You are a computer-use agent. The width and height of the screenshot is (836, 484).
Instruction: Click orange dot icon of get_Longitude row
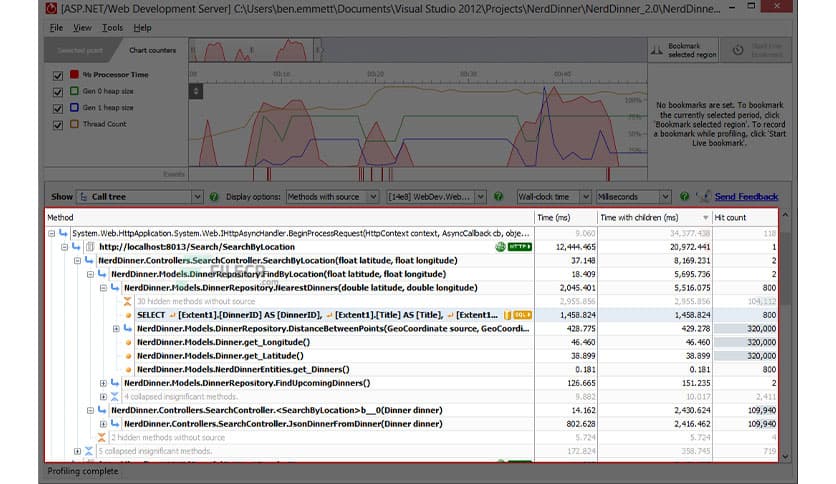click(128, 342)
